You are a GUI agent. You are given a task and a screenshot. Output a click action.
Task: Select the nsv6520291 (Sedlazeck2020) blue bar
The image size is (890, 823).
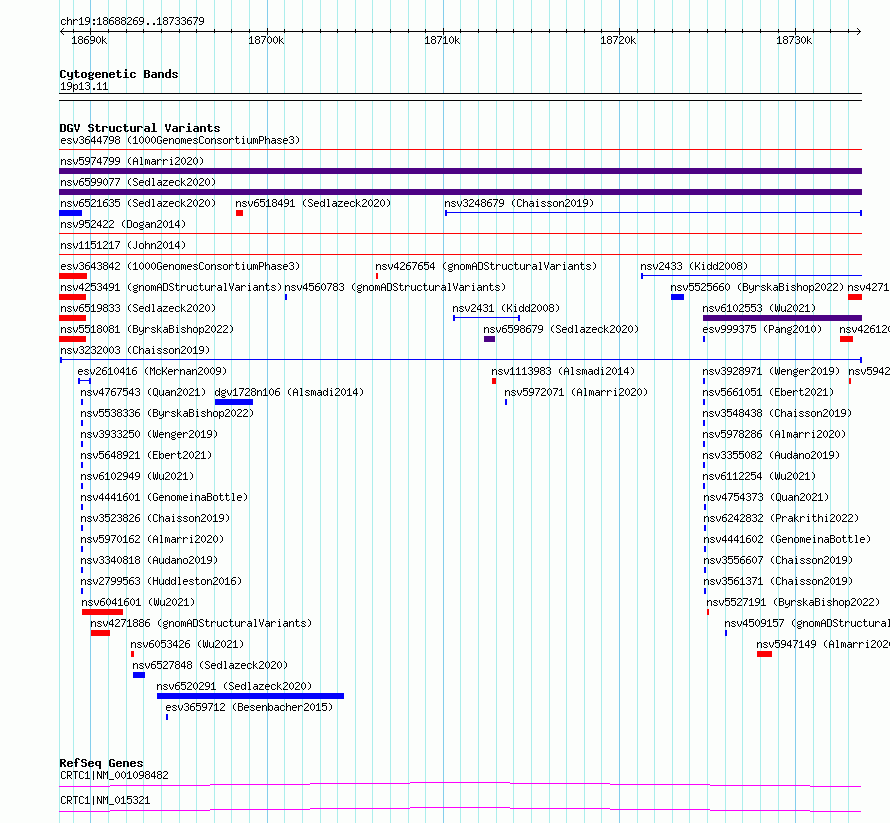(x=250, y=696)
